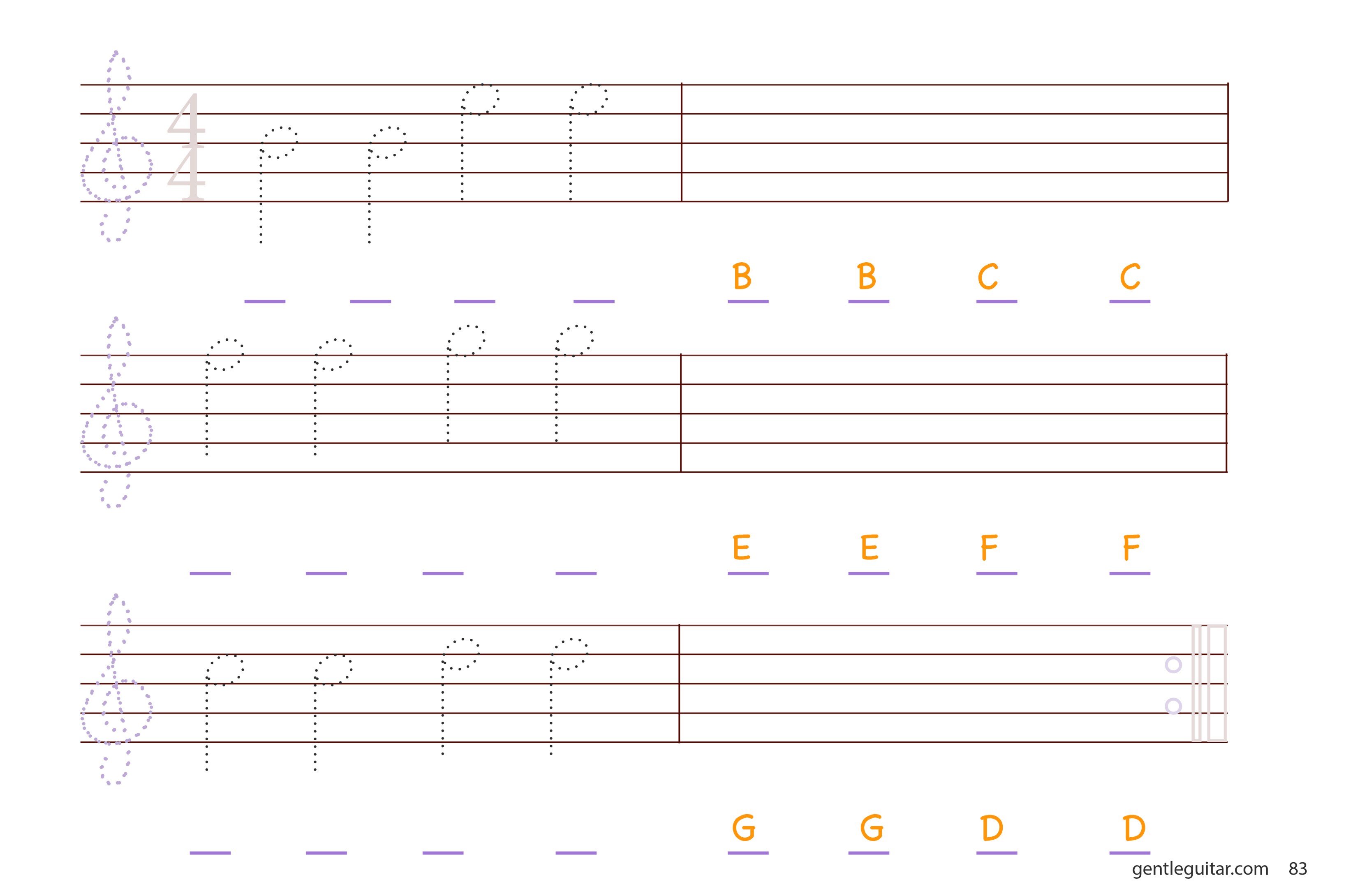
Task: Click the rightmost orange letter C
Action: [x=1130, y=277]
